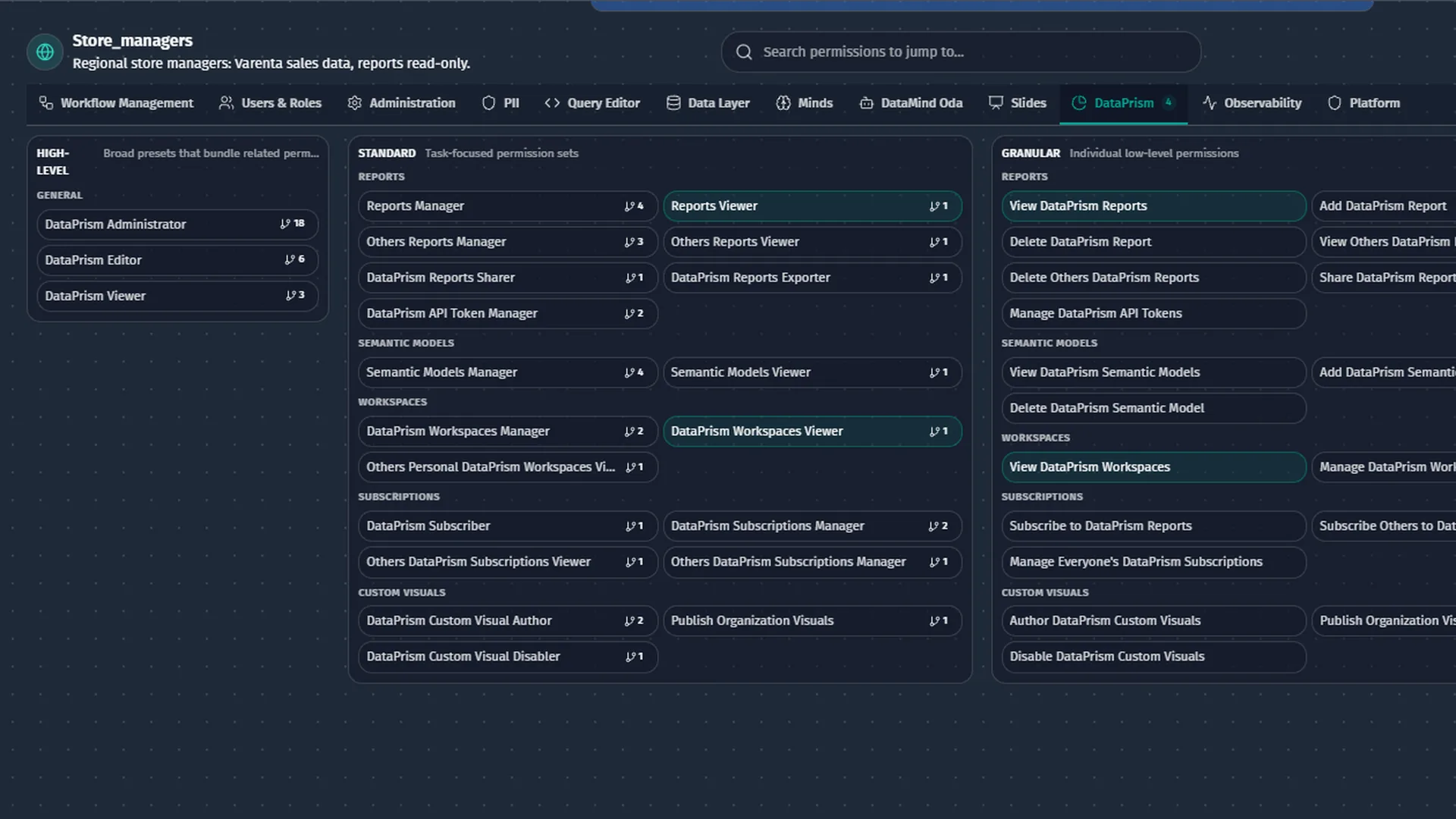Select Publish Organization Visuals standard set
This screenshot has height=819, width=1456.
click(x=812, y=621)
